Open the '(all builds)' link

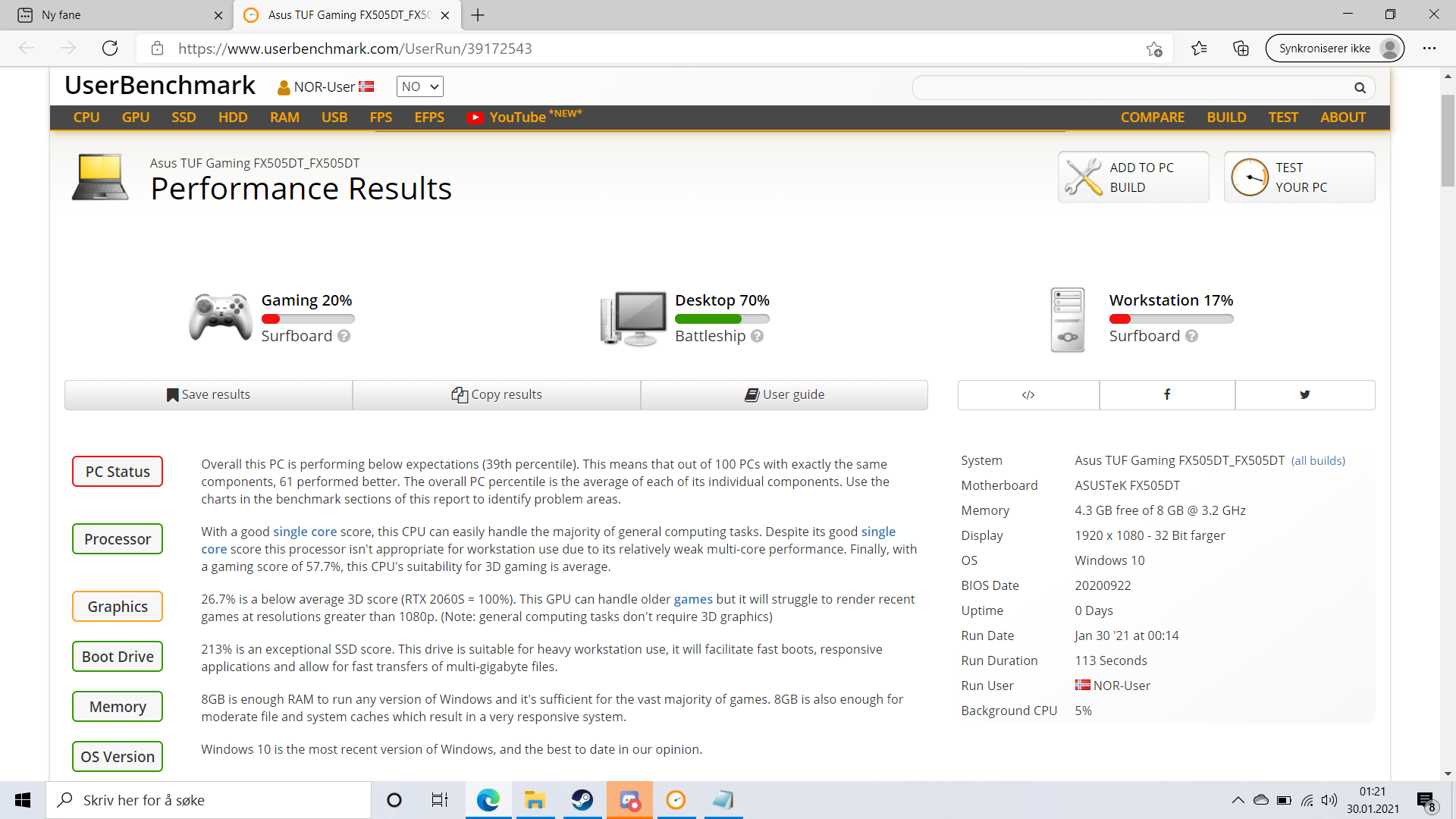click(x=1318, y=461)
